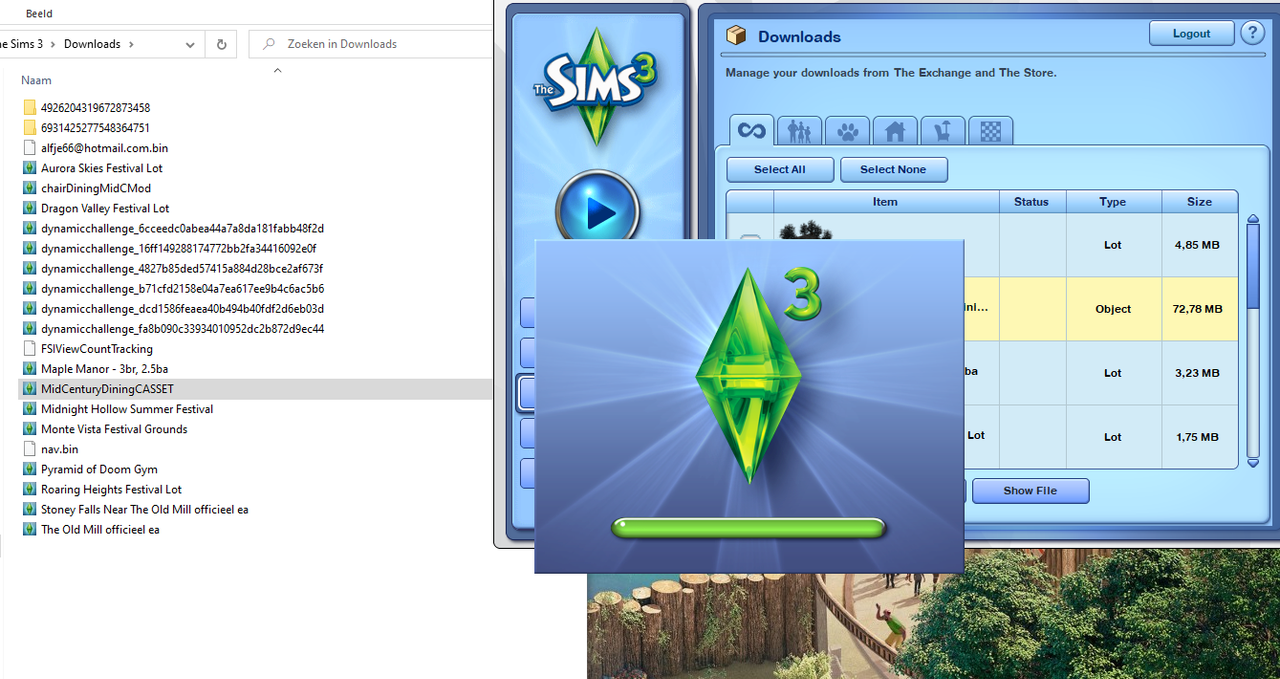The image size is (1280, 679).
Task: Click Sims3Pack icon of Dragon Valley Festival Lot
Action: (x=29, y=208)
